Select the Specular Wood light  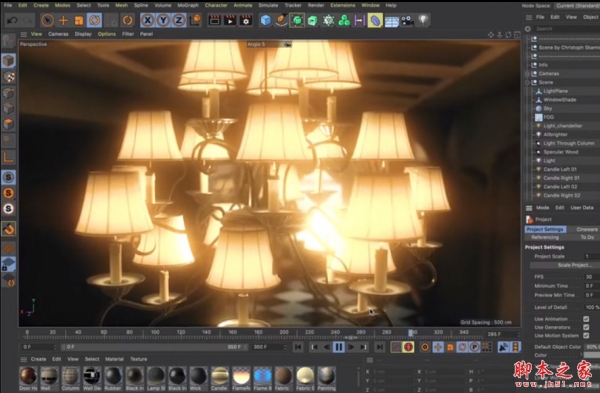click(561, 152)
